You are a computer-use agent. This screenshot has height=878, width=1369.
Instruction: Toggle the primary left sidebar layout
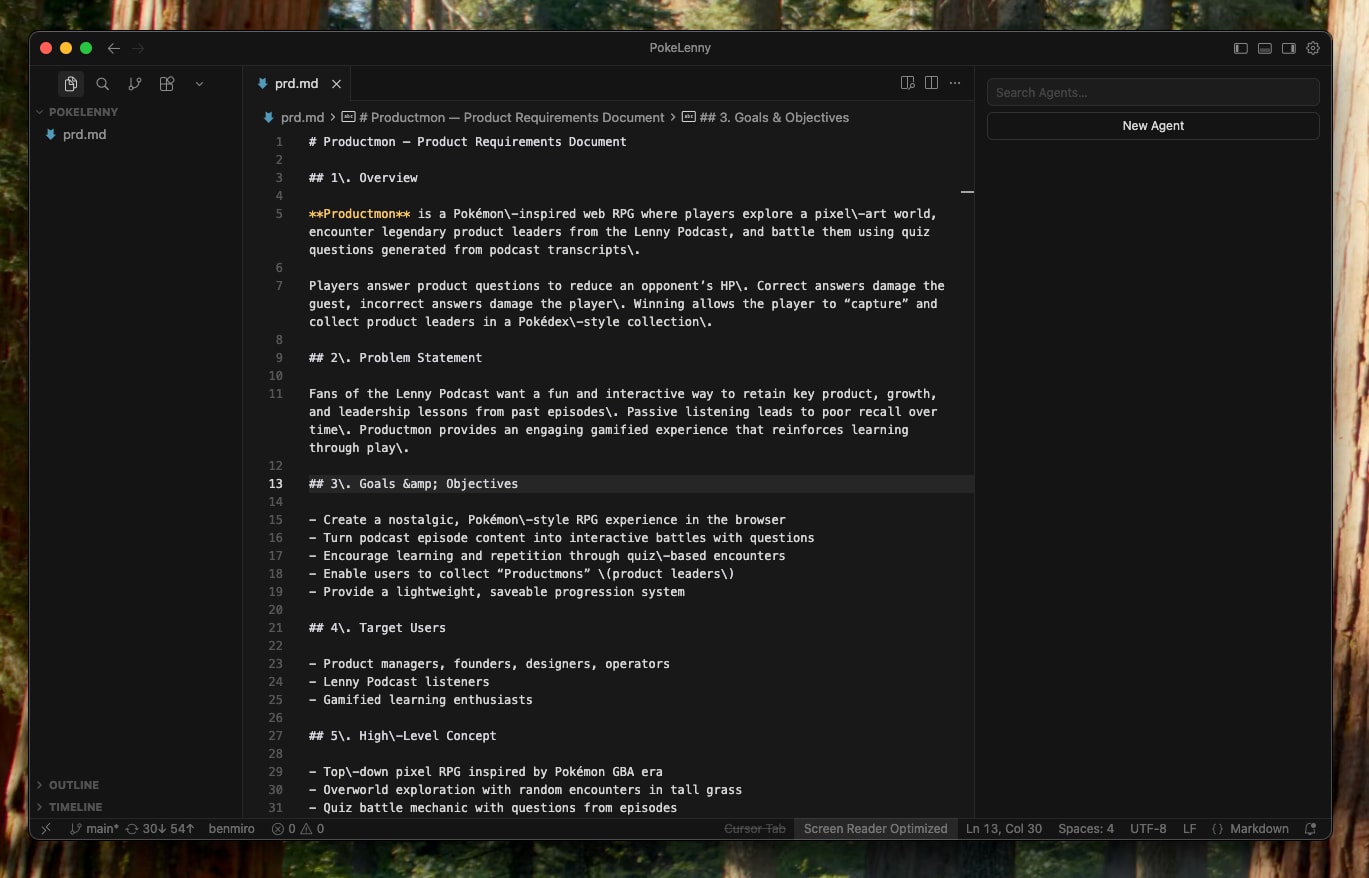(x=1241, y=48)
